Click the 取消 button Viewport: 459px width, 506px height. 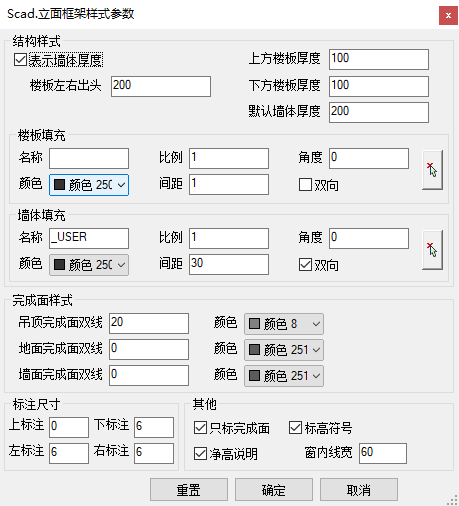[x=359, y=490]
